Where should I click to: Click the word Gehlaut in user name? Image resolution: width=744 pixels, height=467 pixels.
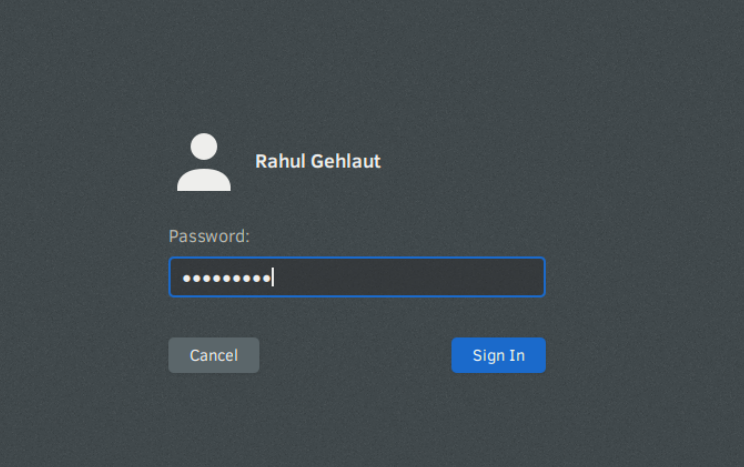pyautogui.click(x=346, y=161)
